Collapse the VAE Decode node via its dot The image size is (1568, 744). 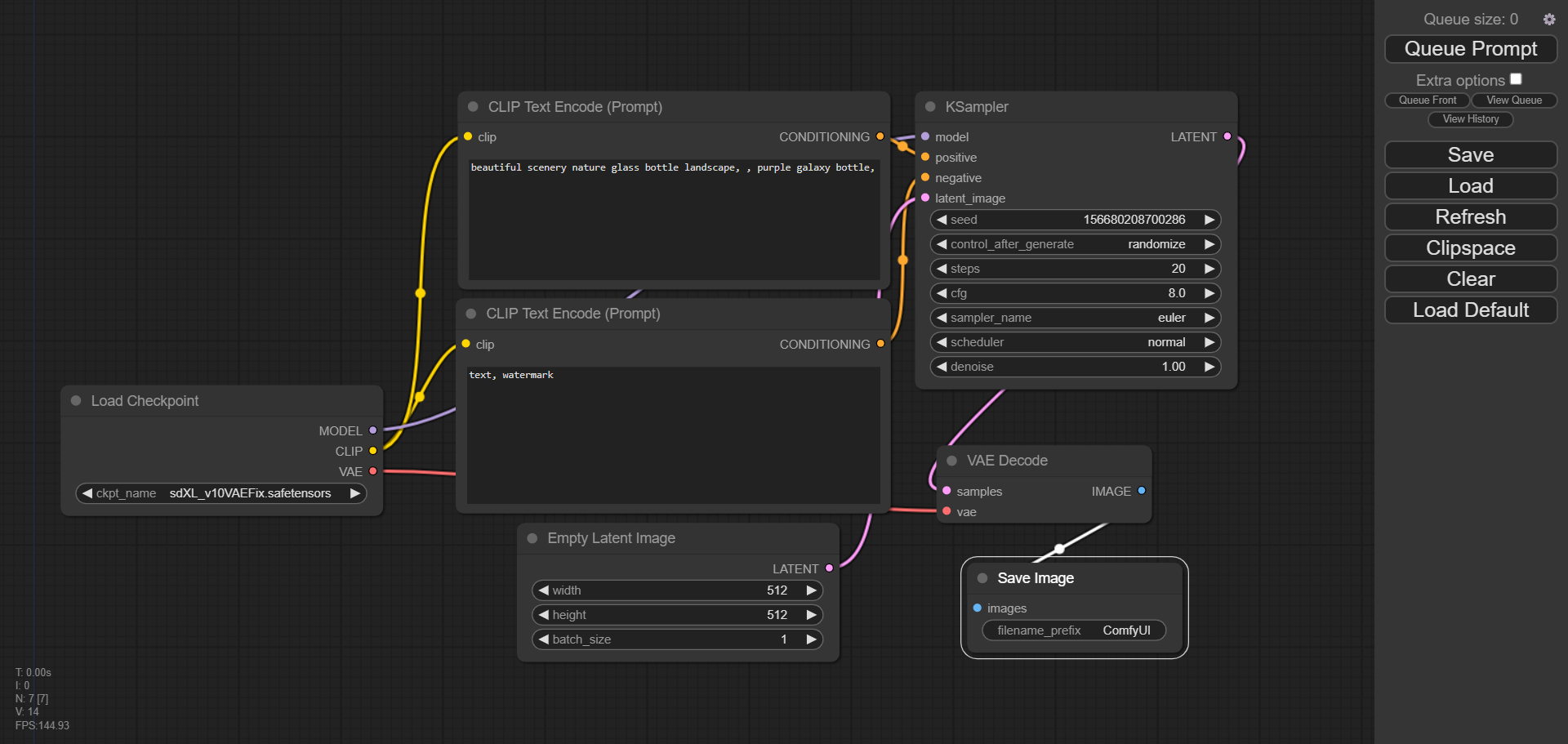951,461
